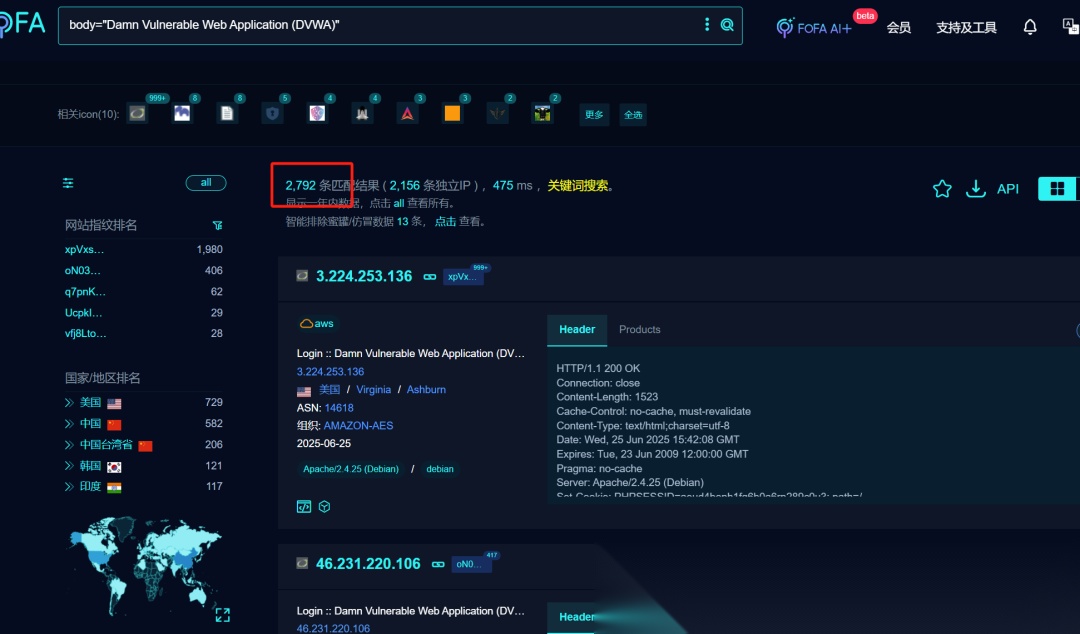Expand the 美国 country row
The width and height of the screenshot is (1080, 634).
(69, 402)
